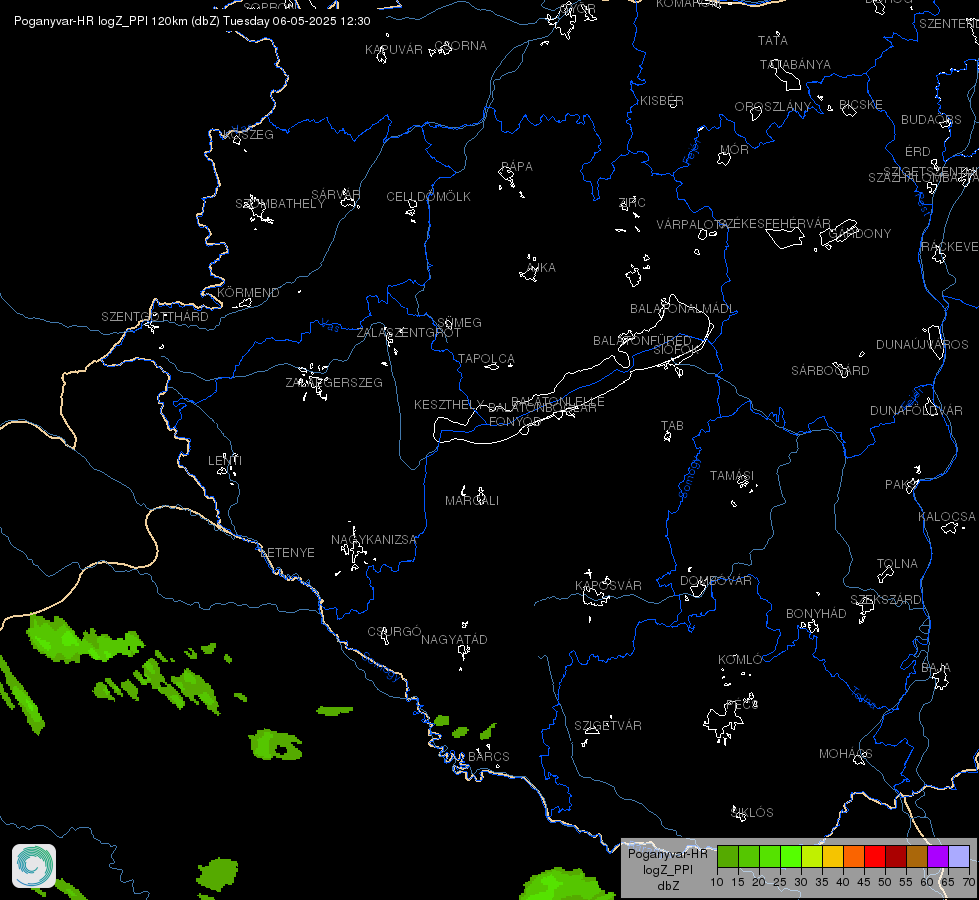This screenshot has width=979, height=900.
Task: Click the DUNAFÖLDVÁR city label
Action: point(917,410)
